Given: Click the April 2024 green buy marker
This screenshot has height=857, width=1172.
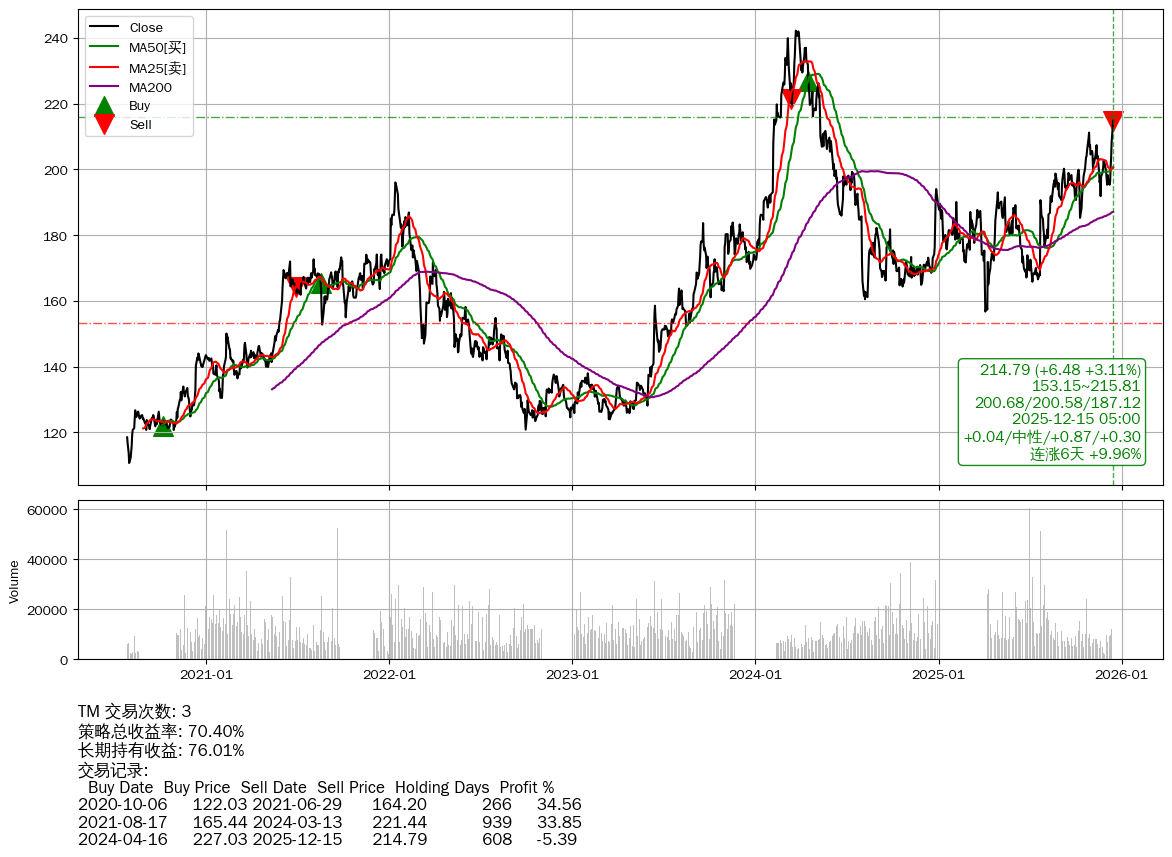Looking at the screenshot, I should (x=808, y=82).
